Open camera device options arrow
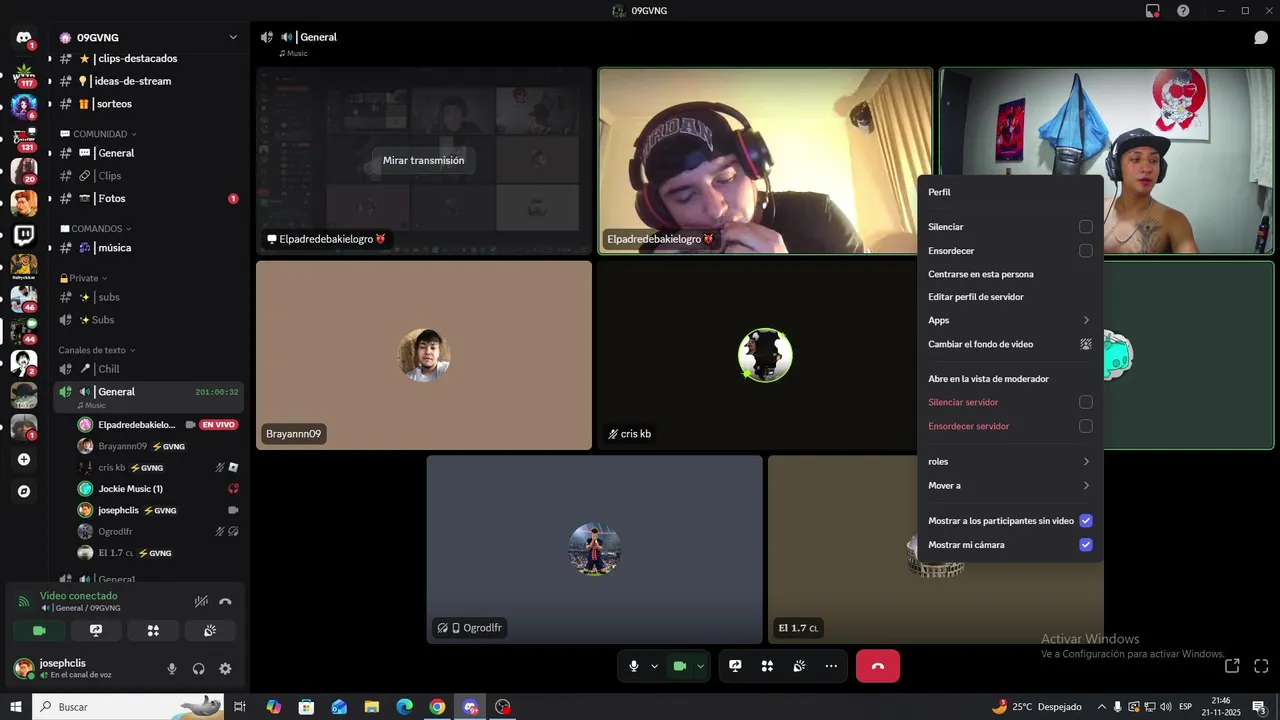Image resolution: width=1280 pixels, height=720 pixels. click(x=701, y=666)
